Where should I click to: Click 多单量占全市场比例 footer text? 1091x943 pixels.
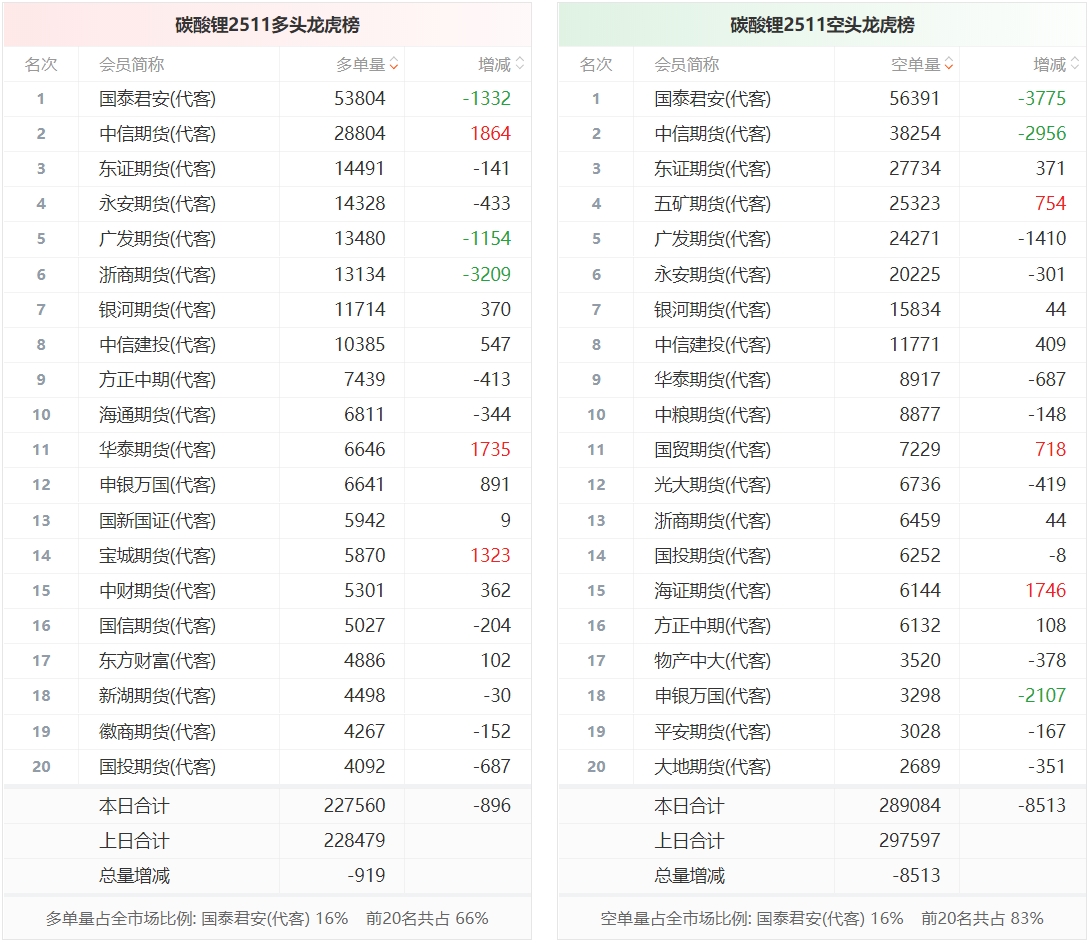267,919
